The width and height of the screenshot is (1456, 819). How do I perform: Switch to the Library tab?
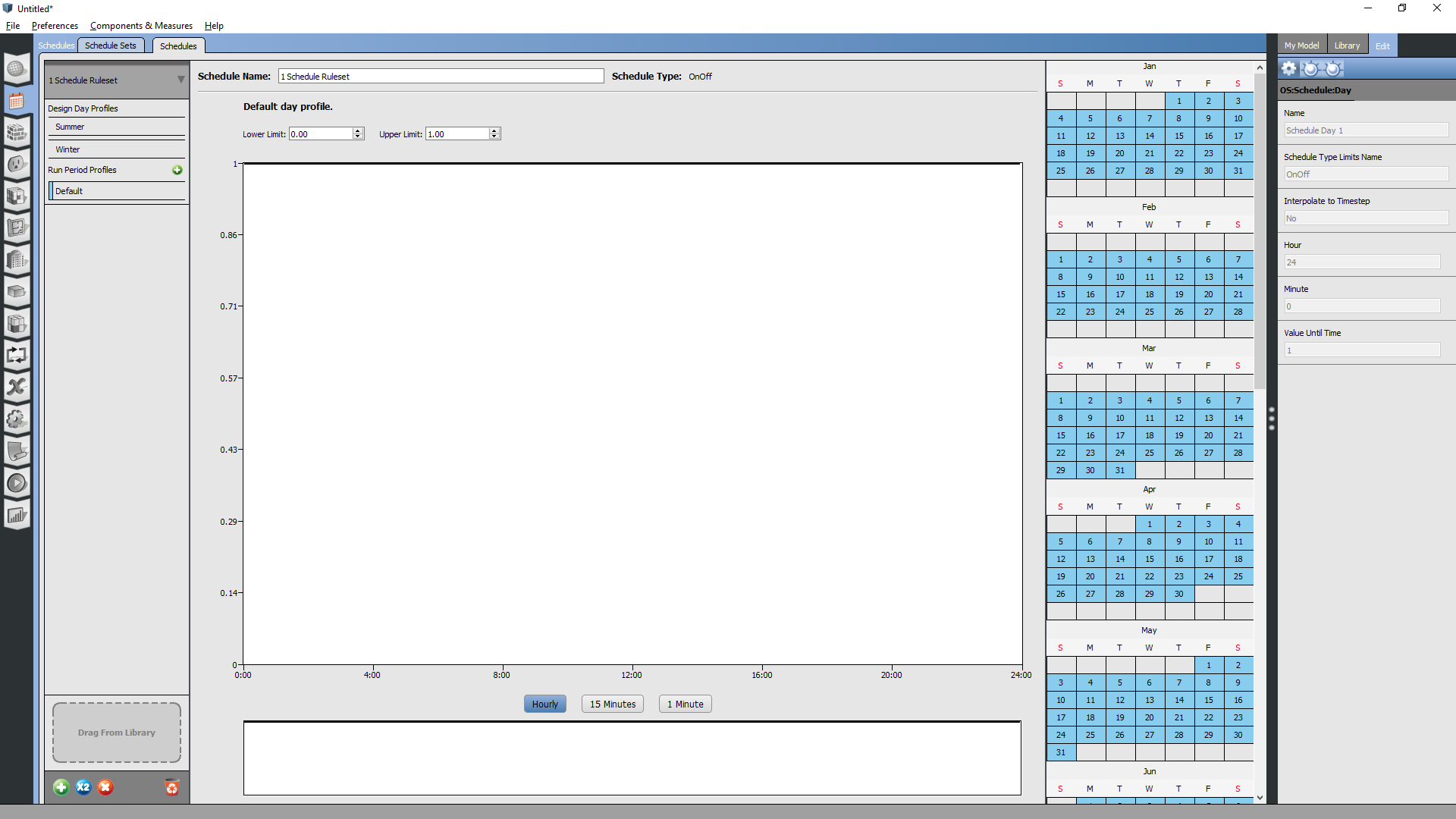pyautogui.click(x=1348, y=44)
